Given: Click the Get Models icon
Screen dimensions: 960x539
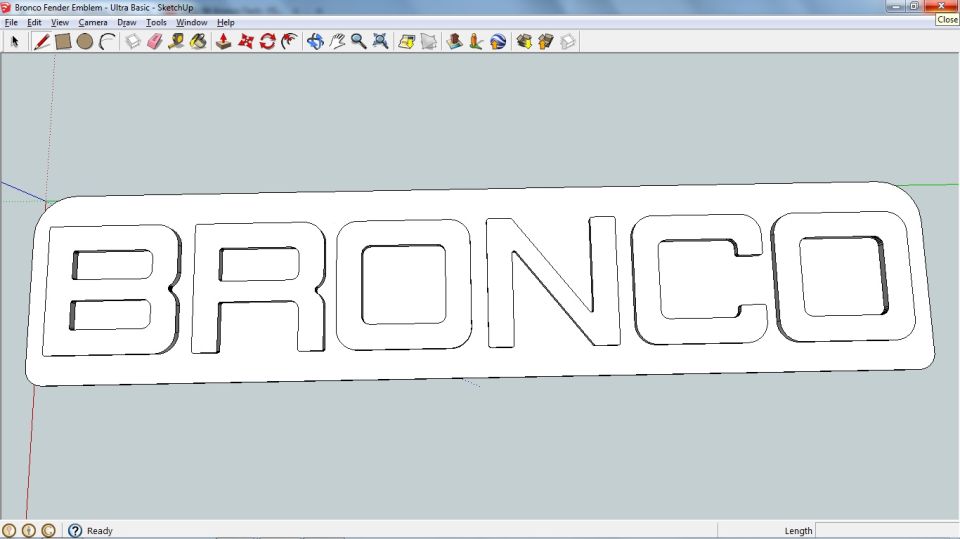Looking at the screenshot, I should coord(524,42).
